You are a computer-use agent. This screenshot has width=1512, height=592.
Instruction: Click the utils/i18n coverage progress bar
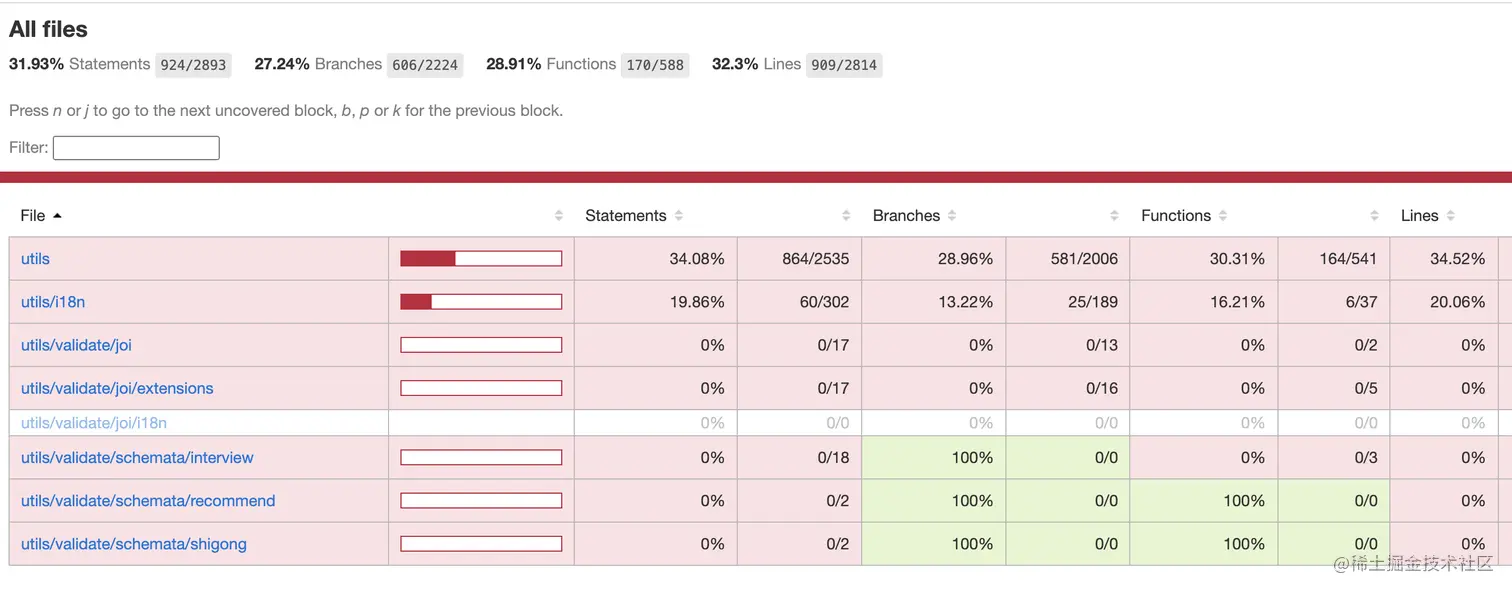coord(481,302)
